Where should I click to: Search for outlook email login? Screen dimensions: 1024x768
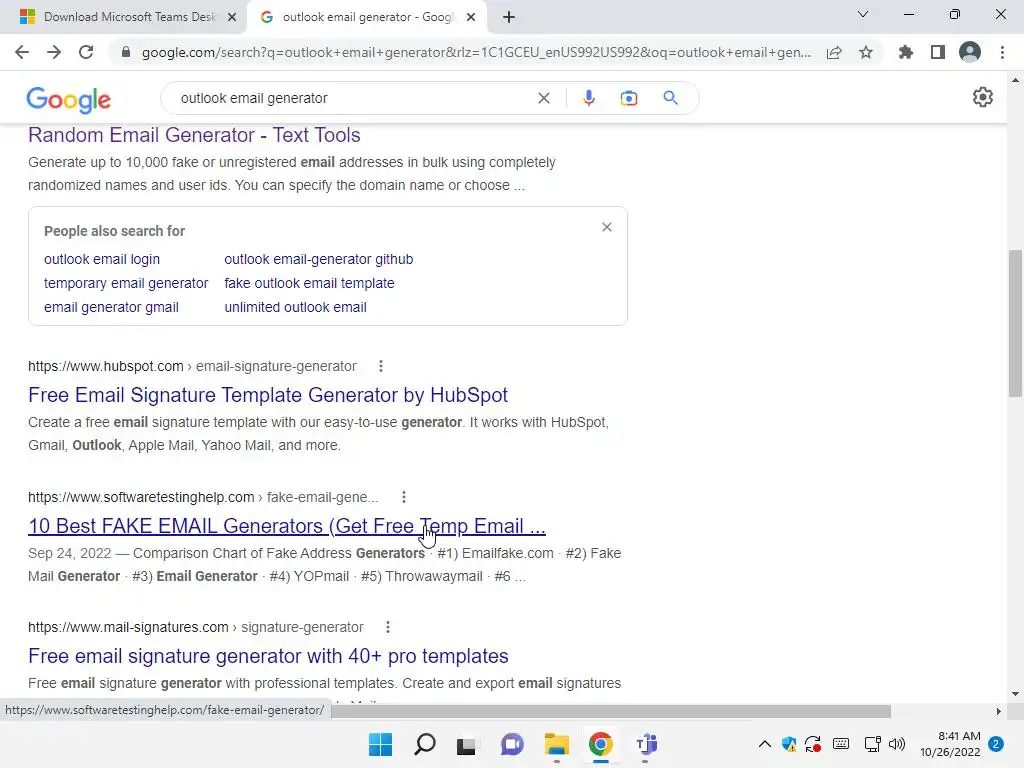click(x=102, y=259)
